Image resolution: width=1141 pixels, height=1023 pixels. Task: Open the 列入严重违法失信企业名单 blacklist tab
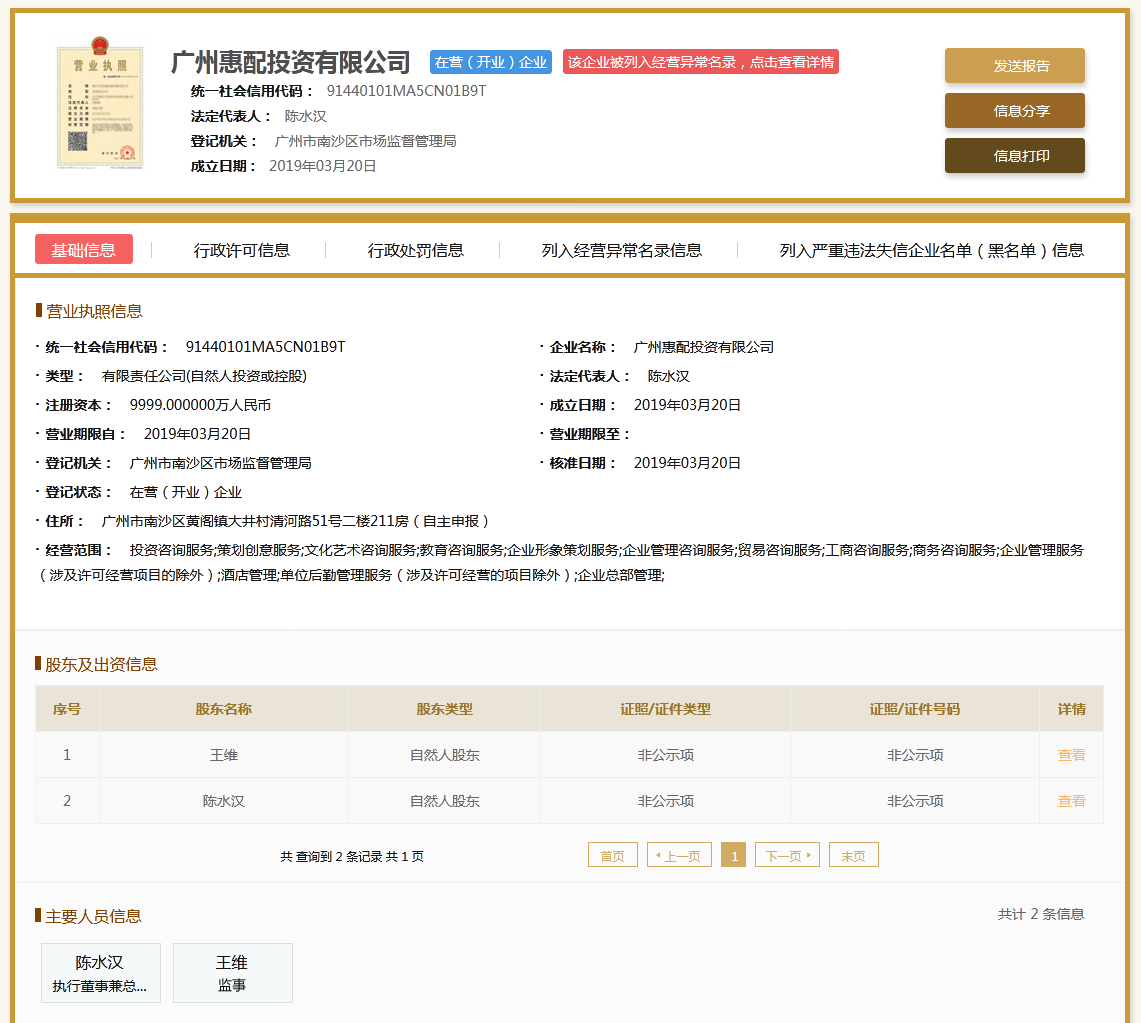(932, 250)
